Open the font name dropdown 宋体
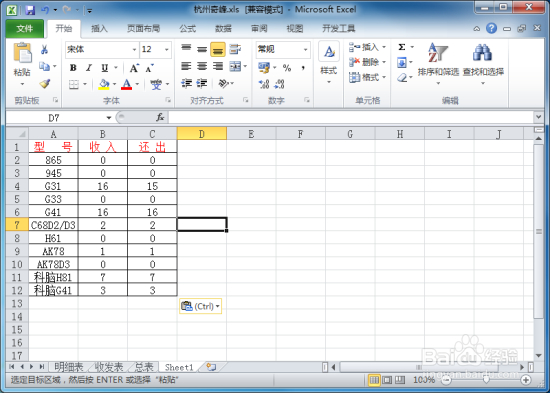The width and height of the screenshot is (550, 393). [134, 49]
